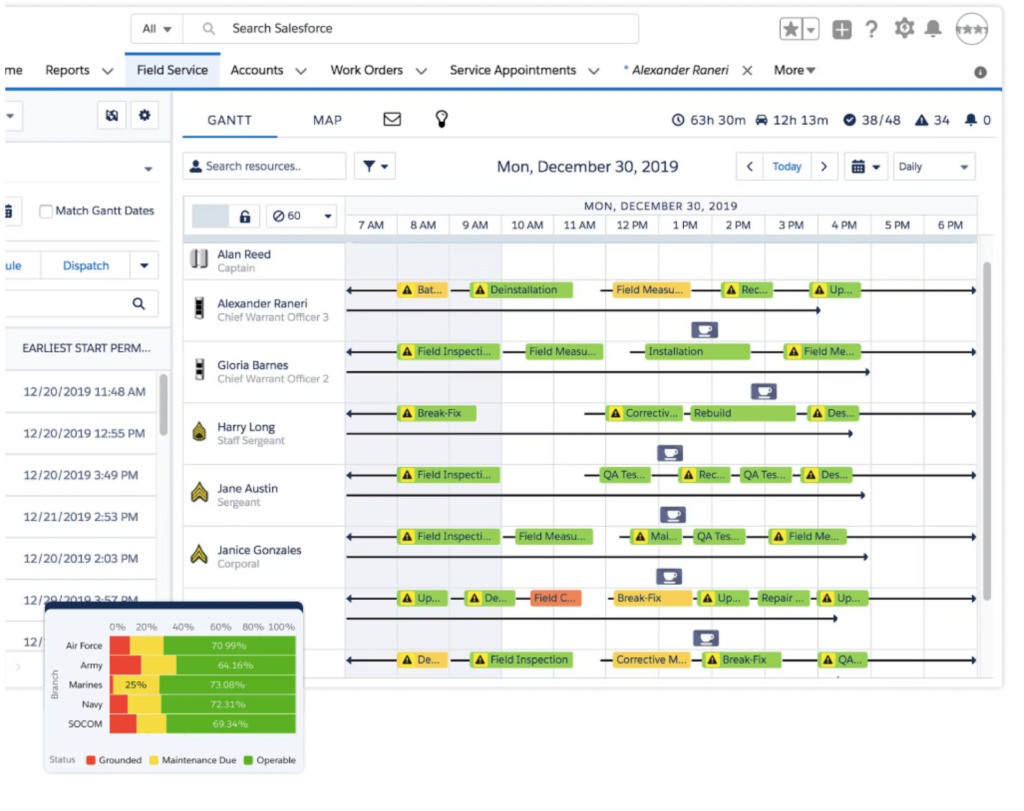Click the Grounded red legend swatch
Image resolution: width=1024 pixels, height=811 pixels.
(x=90, y=760)
